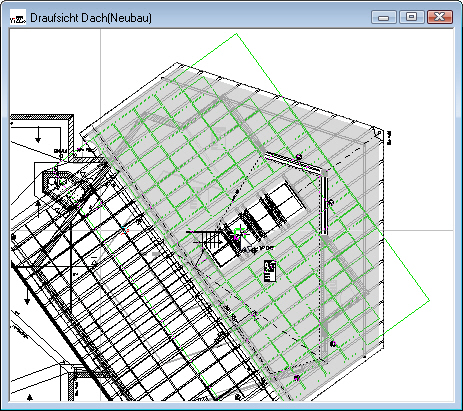Screen dimensions: 463x411
Task: Open the window system menu icon
Action: [18, 17]
